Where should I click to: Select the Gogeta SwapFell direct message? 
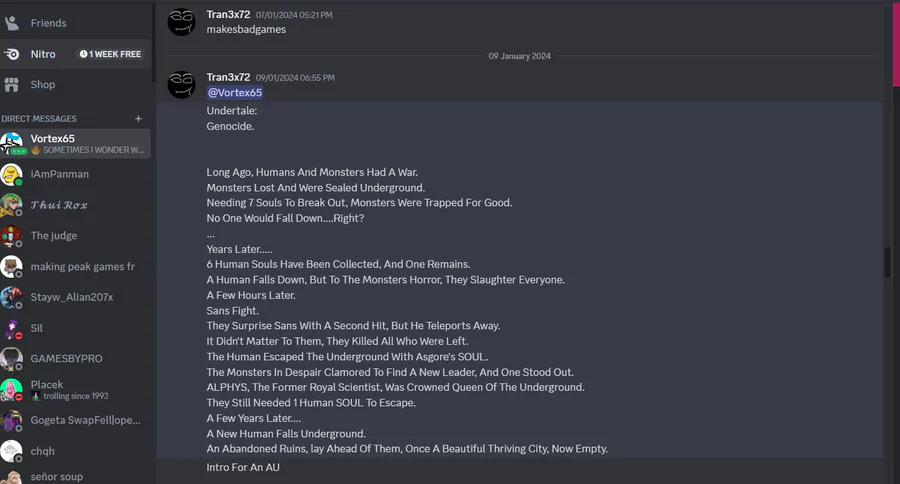(85, 420)
